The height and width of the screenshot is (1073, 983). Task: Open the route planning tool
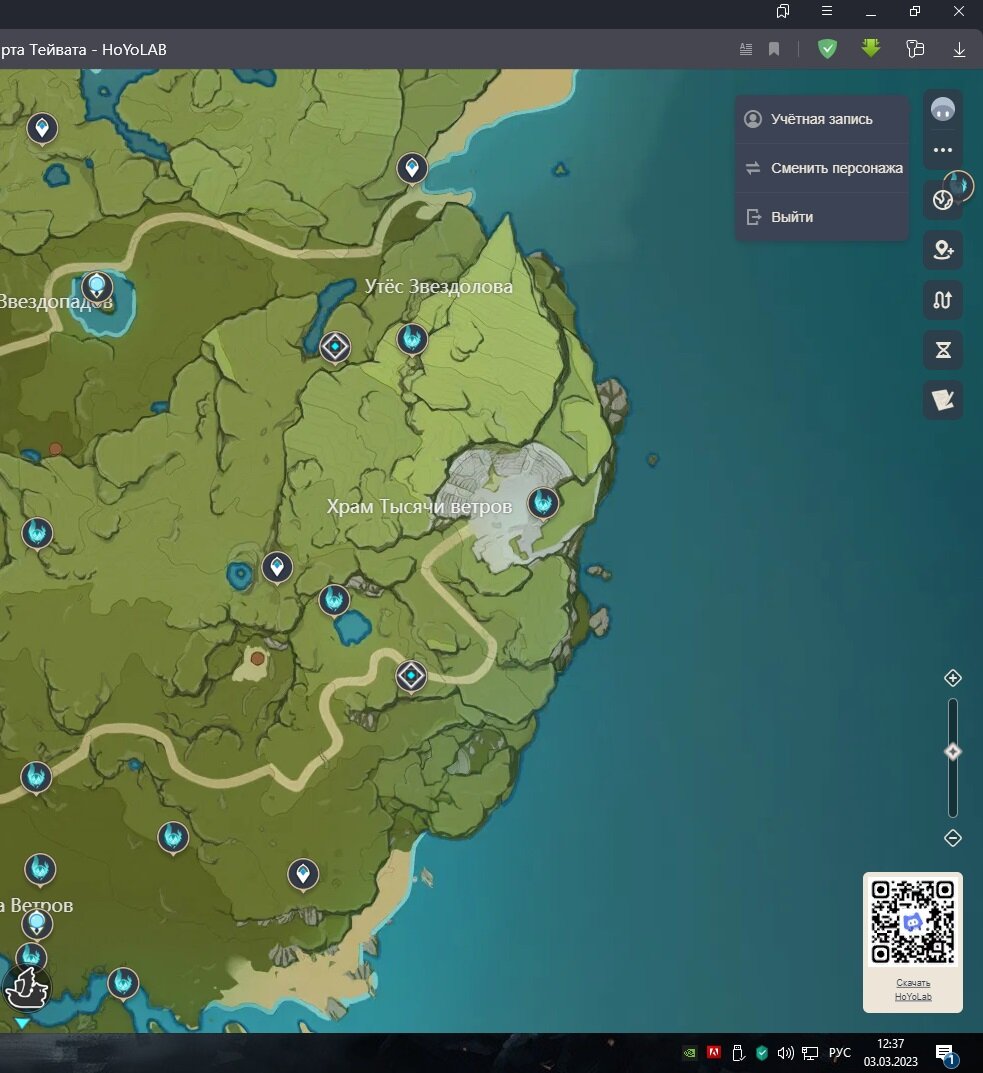click(x=943, y=300)
